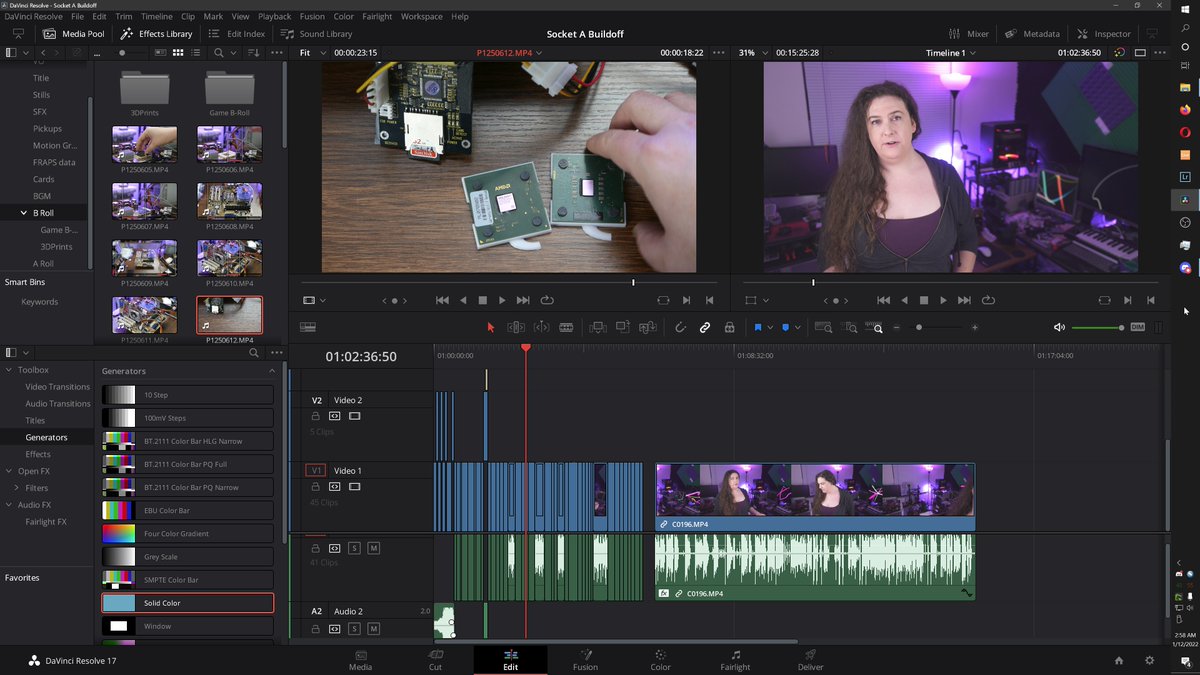Switch to the Deliver page tab
This screenshot has height=675, width=1200.
811,660
